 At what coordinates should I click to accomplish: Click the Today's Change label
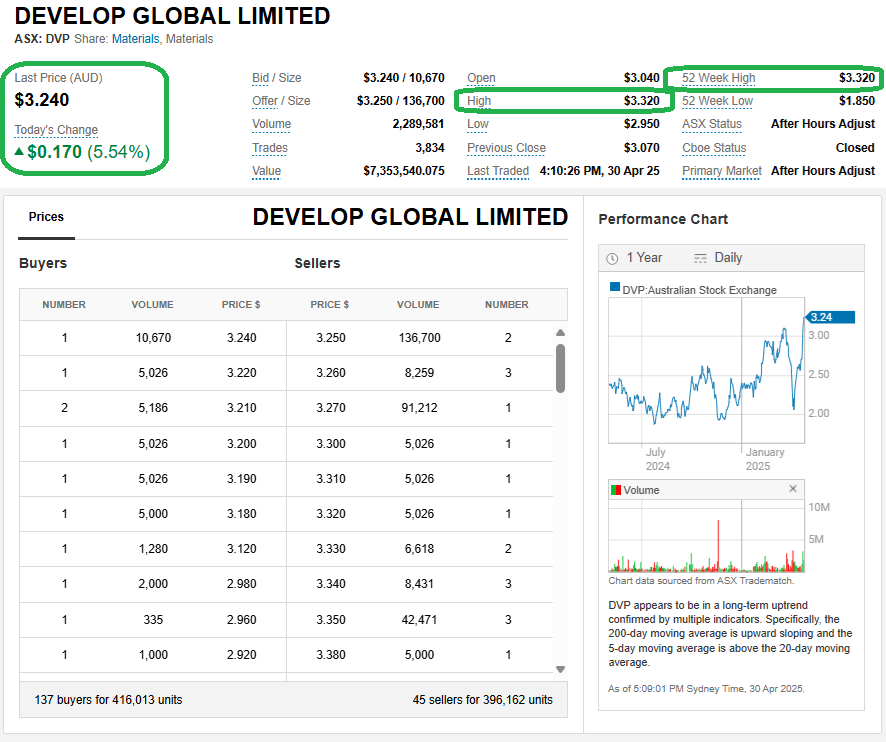pos(56,130)
